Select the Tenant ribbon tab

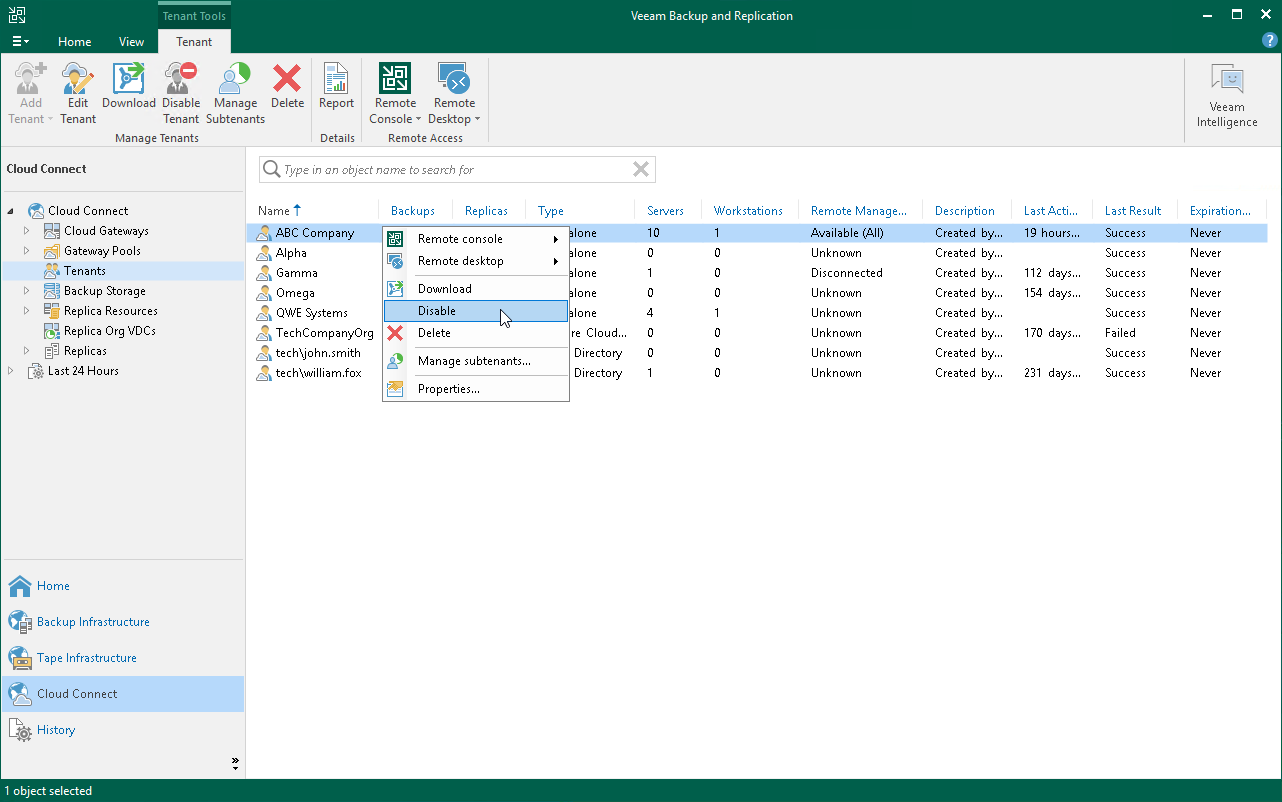pos(194,42)
